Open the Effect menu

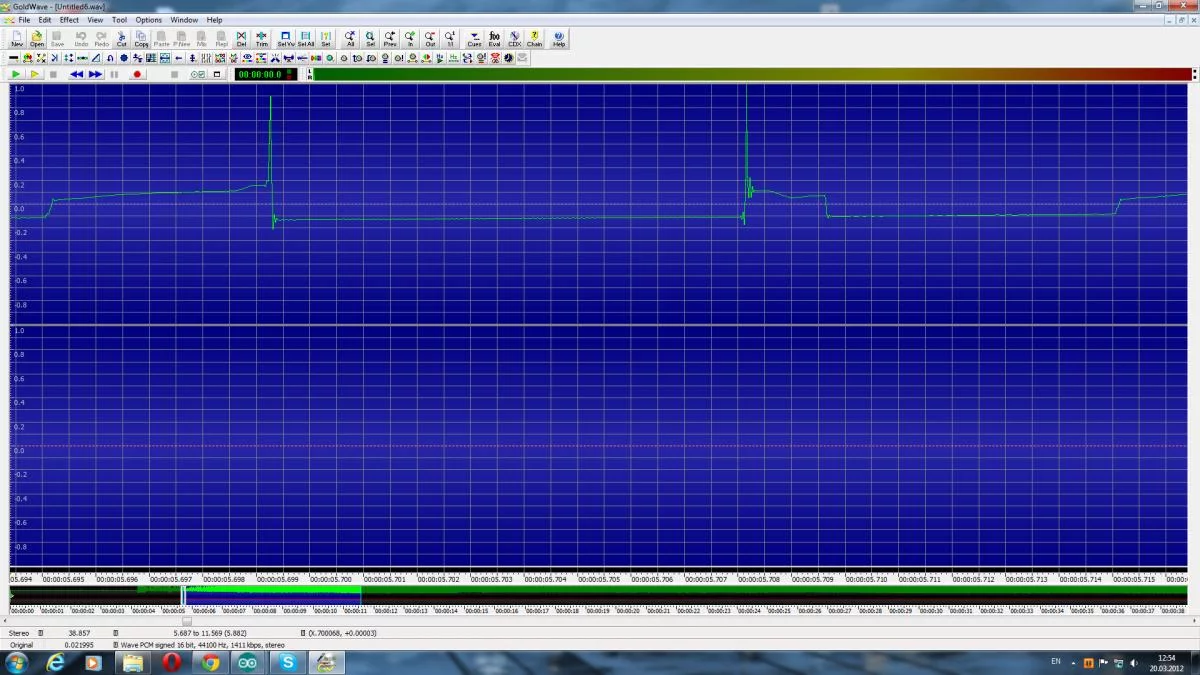tap(69, 20)
